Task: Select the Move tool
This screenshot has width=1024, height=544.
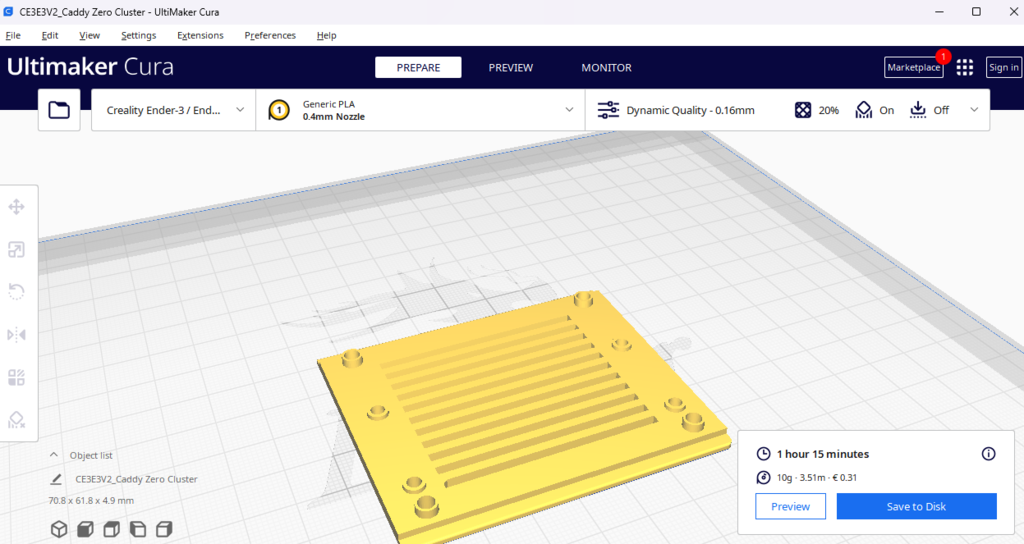Action: coord(16,207)
